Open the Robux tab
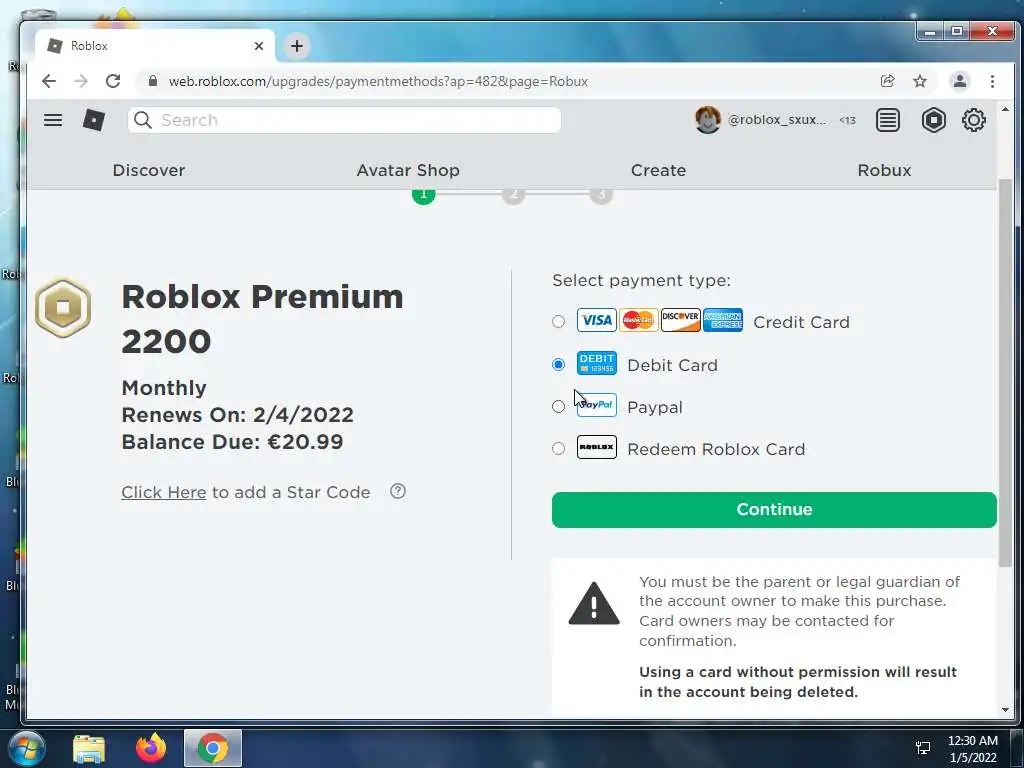 (884, 170)
